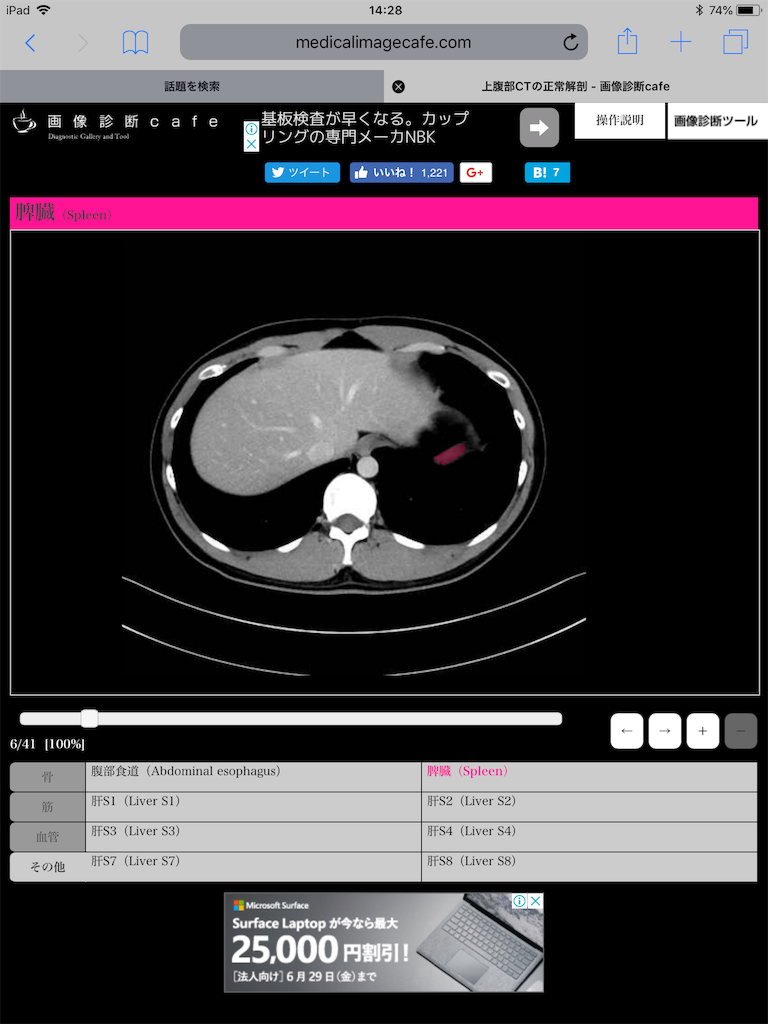Tap the 14:28 clock in status bar
Screen dimensions: 768x1024
(385, 10)
